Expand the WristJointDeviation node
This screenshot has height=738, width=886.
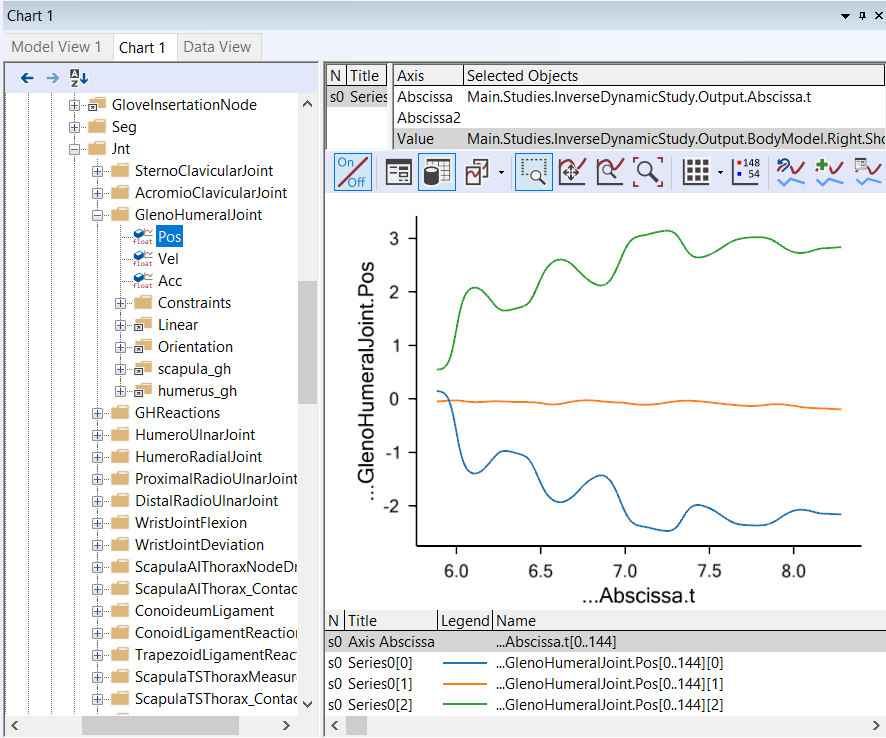97,545
